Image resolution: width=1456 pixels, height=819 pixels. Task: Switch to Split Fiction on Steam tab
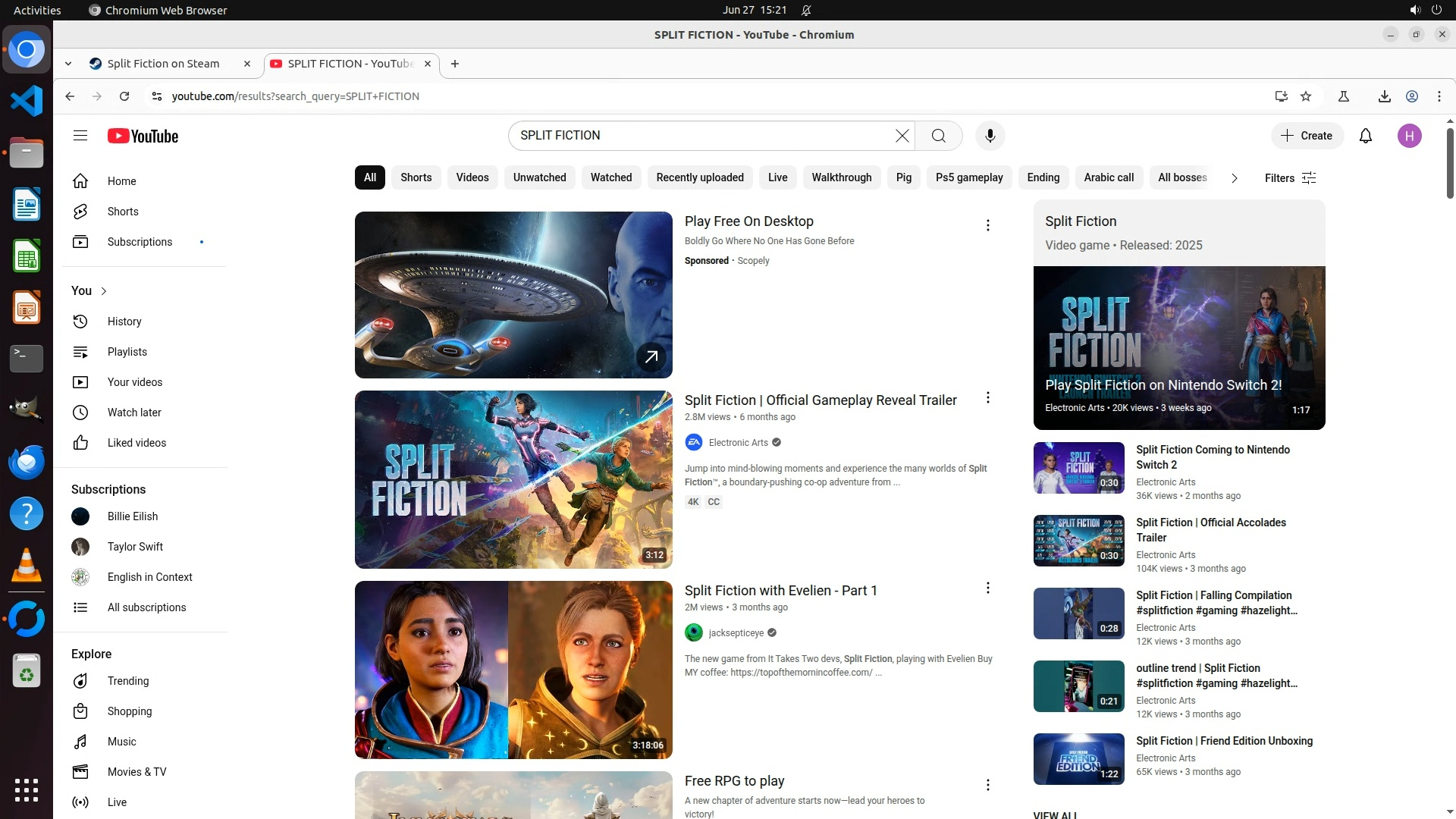coord(163,64)
